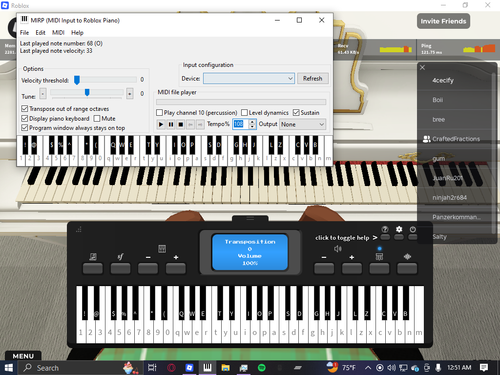The height and width of the screenshot is (375, 500).
Task: Click the Velocity threshold slider handle
Action: coord(77,80)
